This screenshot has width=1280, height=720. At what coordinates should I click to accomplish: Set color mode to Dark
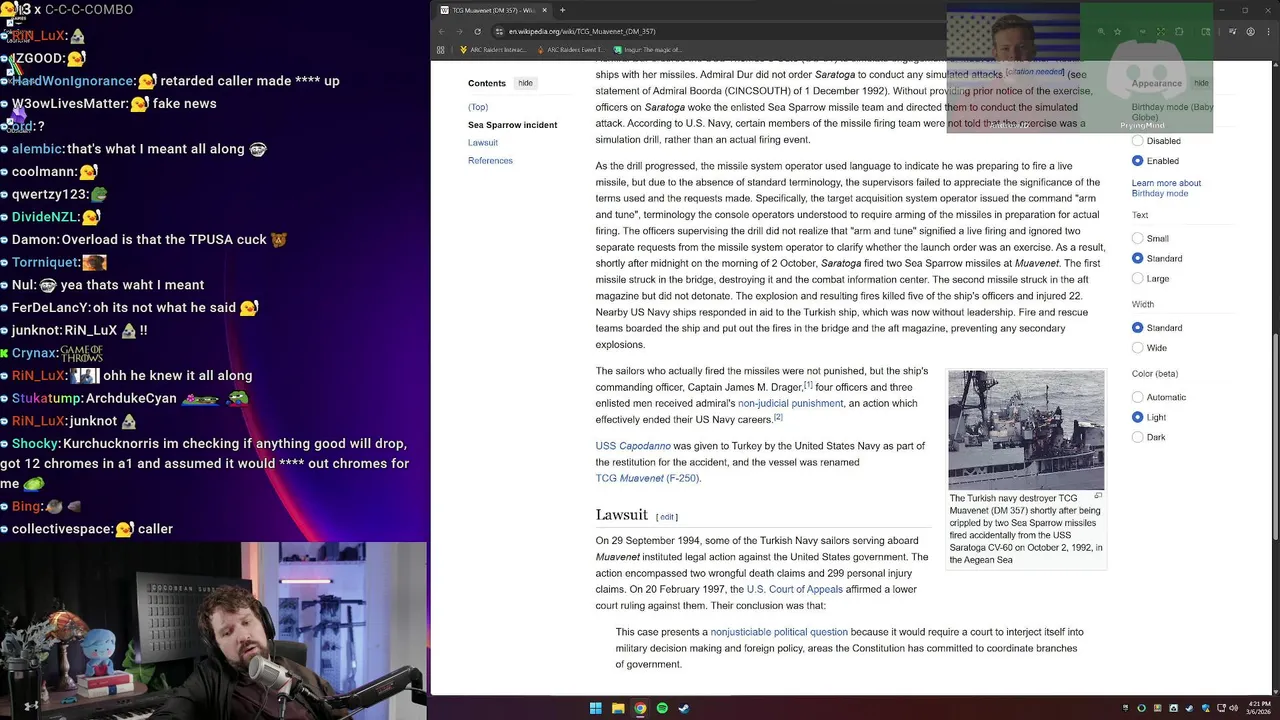[x=1138, y=437]
